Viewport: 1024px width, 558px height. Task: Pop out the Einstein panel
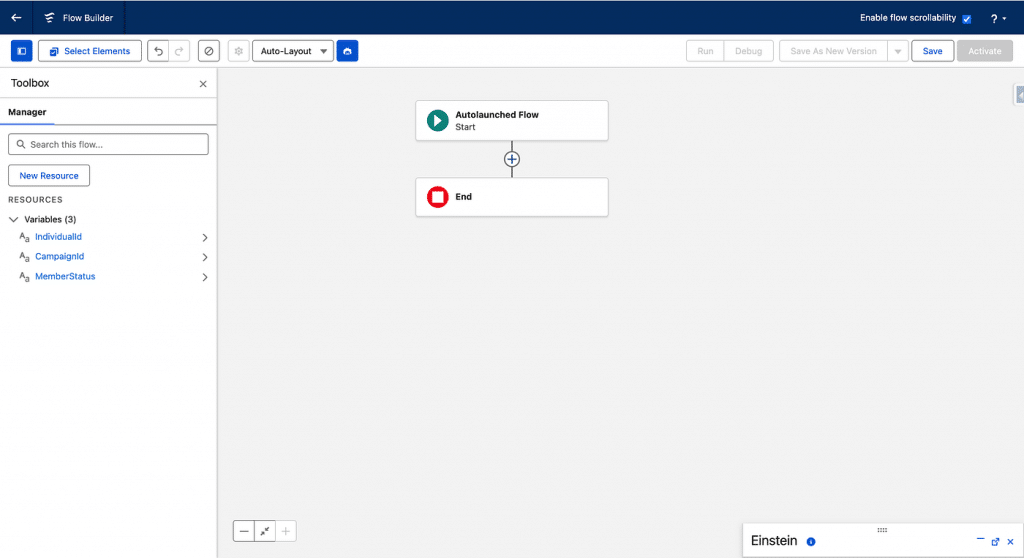(995, 541)
